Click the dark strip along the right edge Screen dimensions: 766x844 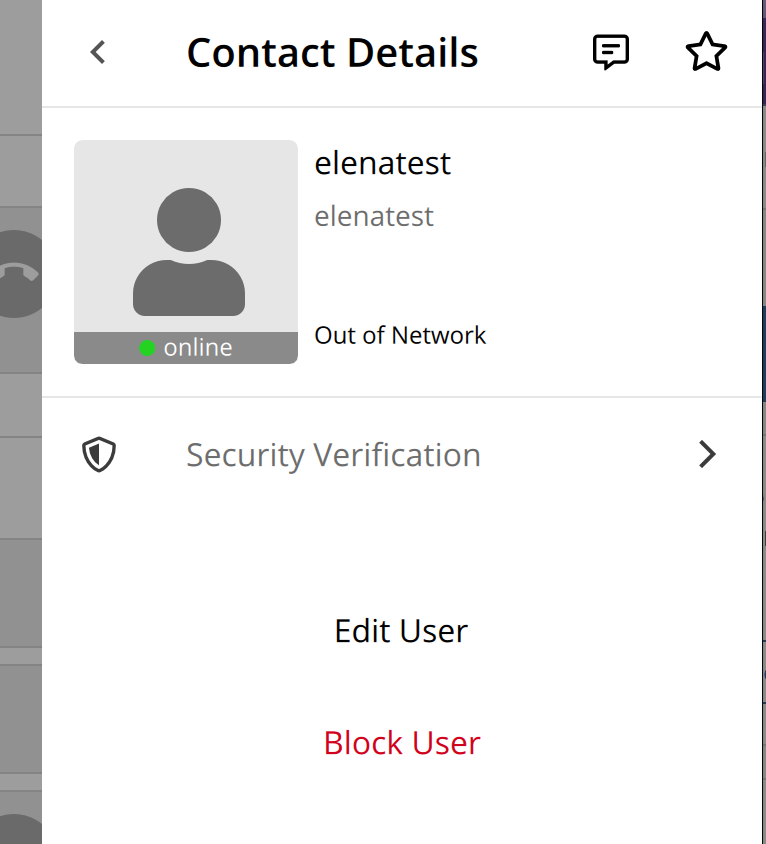[x=764, y=422]
